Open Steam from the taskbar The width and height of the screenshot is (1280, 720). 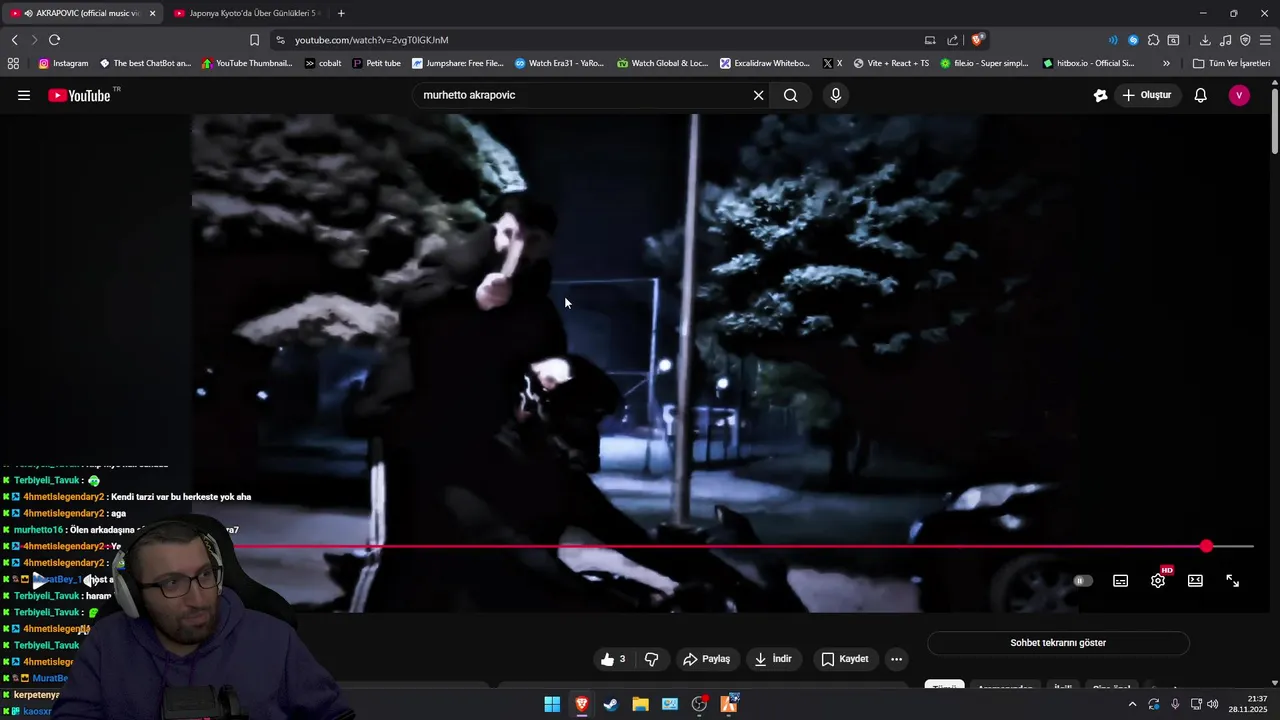pos(610,704)
